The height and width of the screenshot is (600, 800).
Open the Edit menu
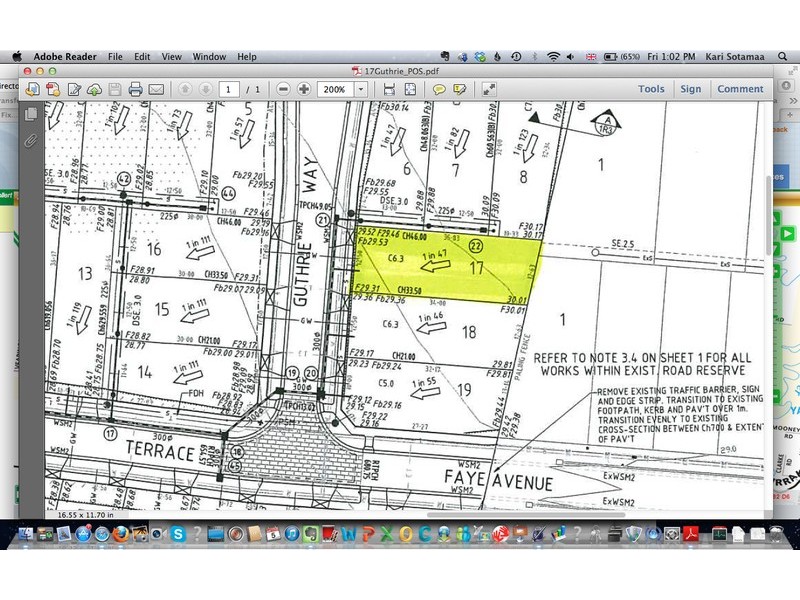(x=143, y=57)
